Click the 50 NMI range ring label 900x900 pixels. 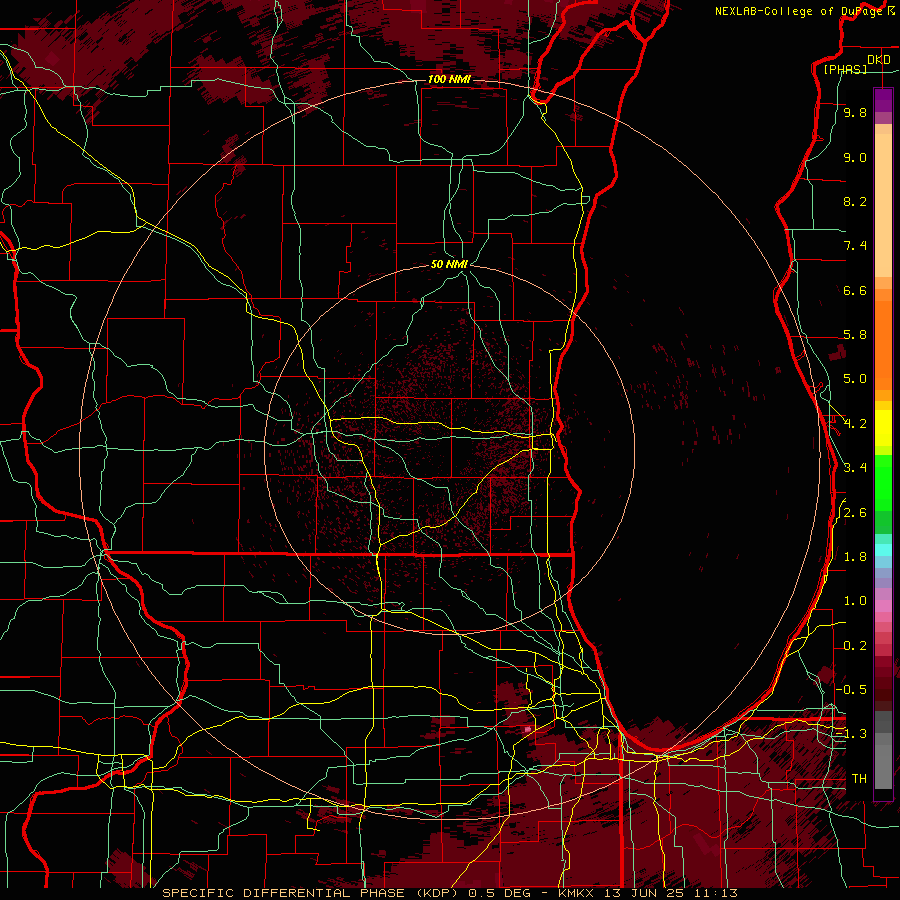(x=449, y=264)
